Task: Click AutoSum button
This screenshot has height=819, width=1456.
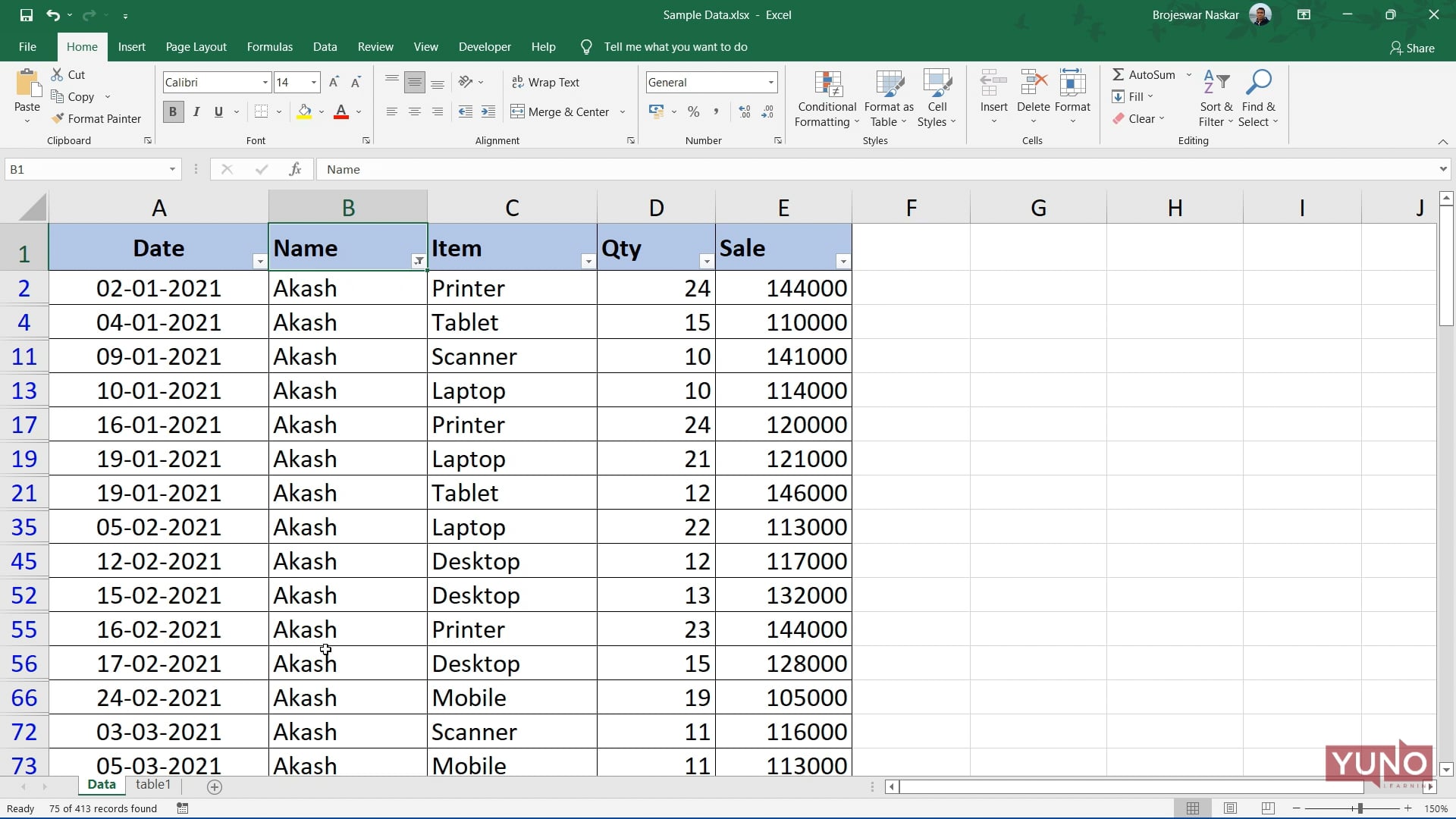Action: coord(1144,74)
